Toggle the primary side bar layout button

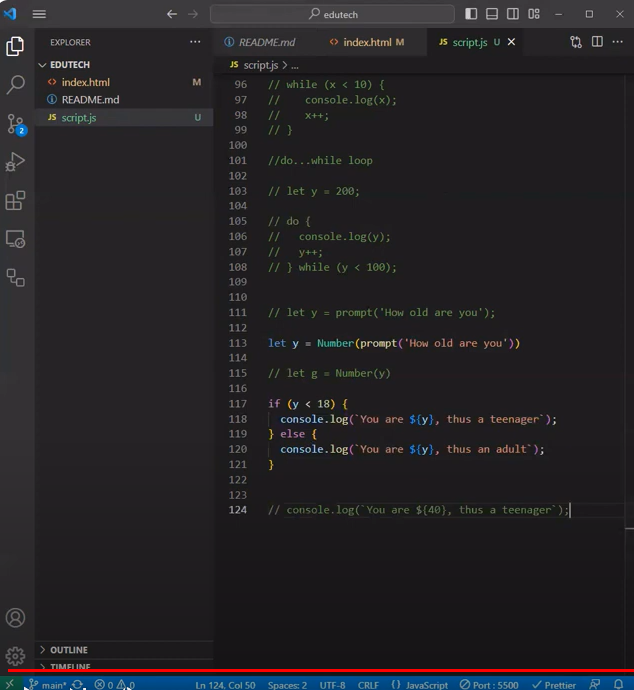coord(471,14)
